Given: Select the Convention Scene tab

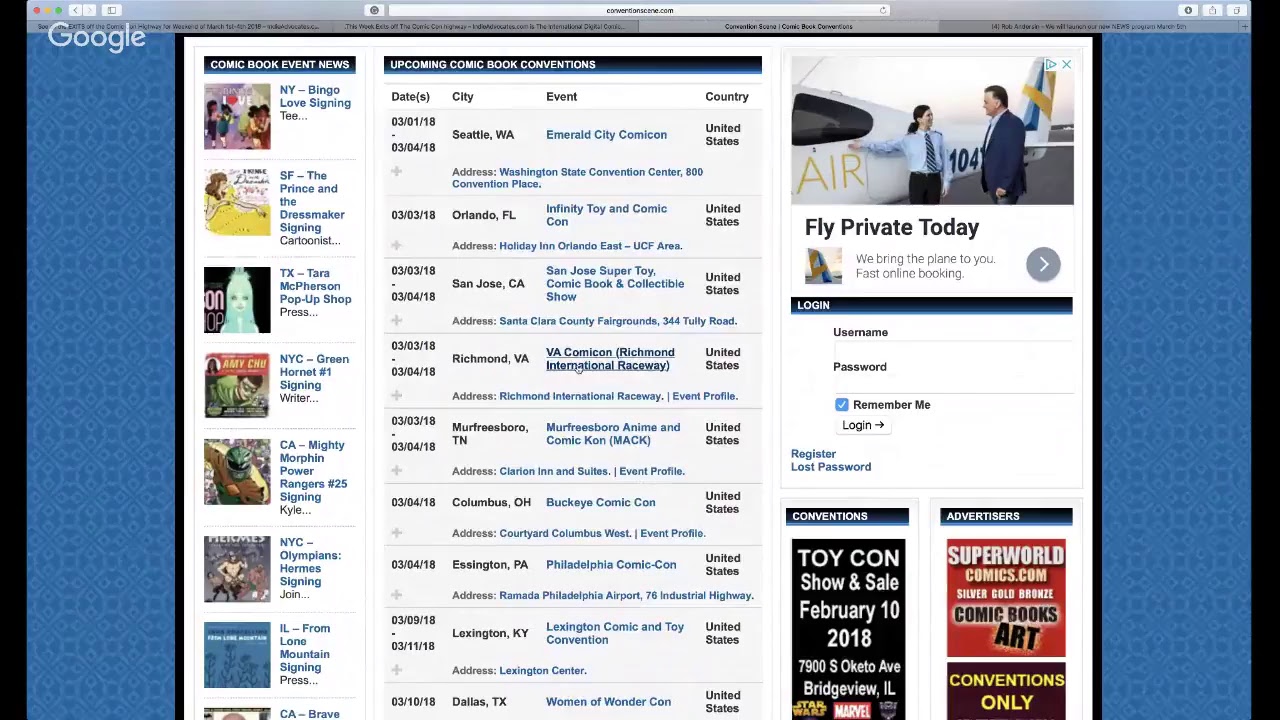Looking at the screenshot, I should (788, 26).
